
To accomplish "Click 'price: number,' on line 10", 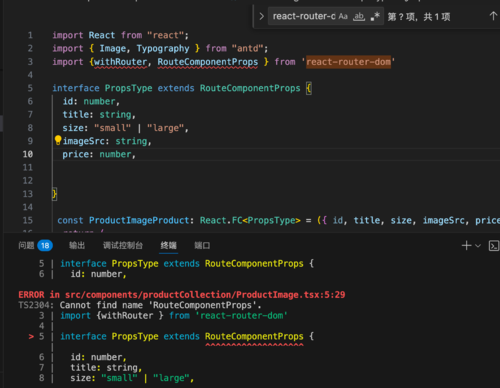I will [x=99, y=154].
